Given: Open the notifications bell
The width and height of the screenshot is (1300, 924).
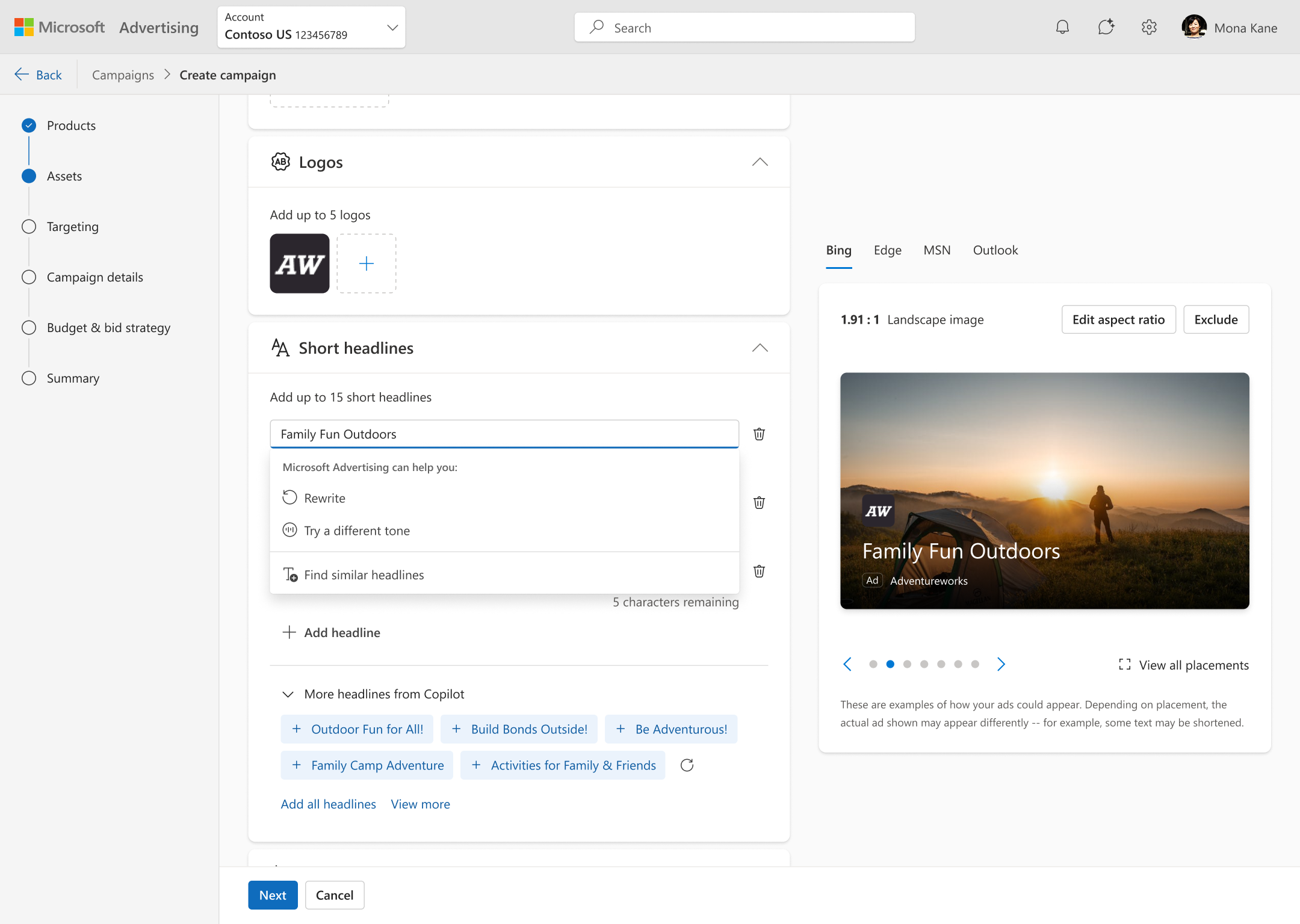Looking at the screenshot, I should 1062,28.
